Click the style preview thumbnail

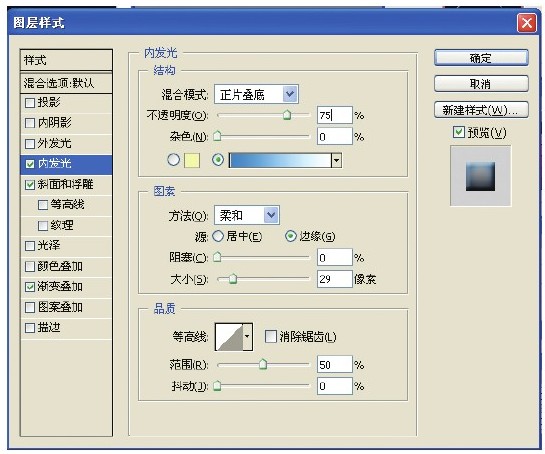coord(480,176)
